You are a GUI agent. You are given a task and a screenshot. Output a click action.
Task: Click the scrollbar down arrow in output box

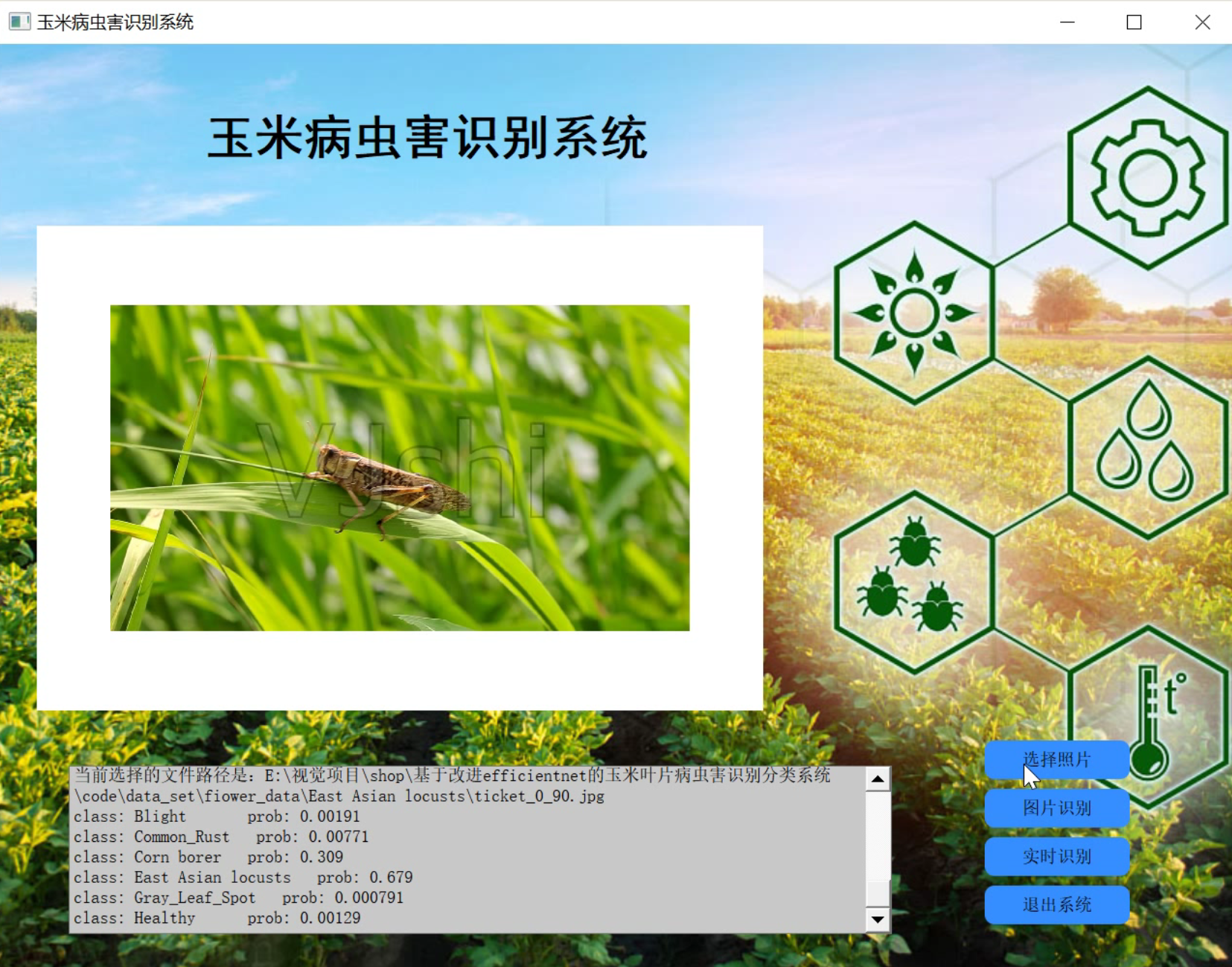pos(878,920)
